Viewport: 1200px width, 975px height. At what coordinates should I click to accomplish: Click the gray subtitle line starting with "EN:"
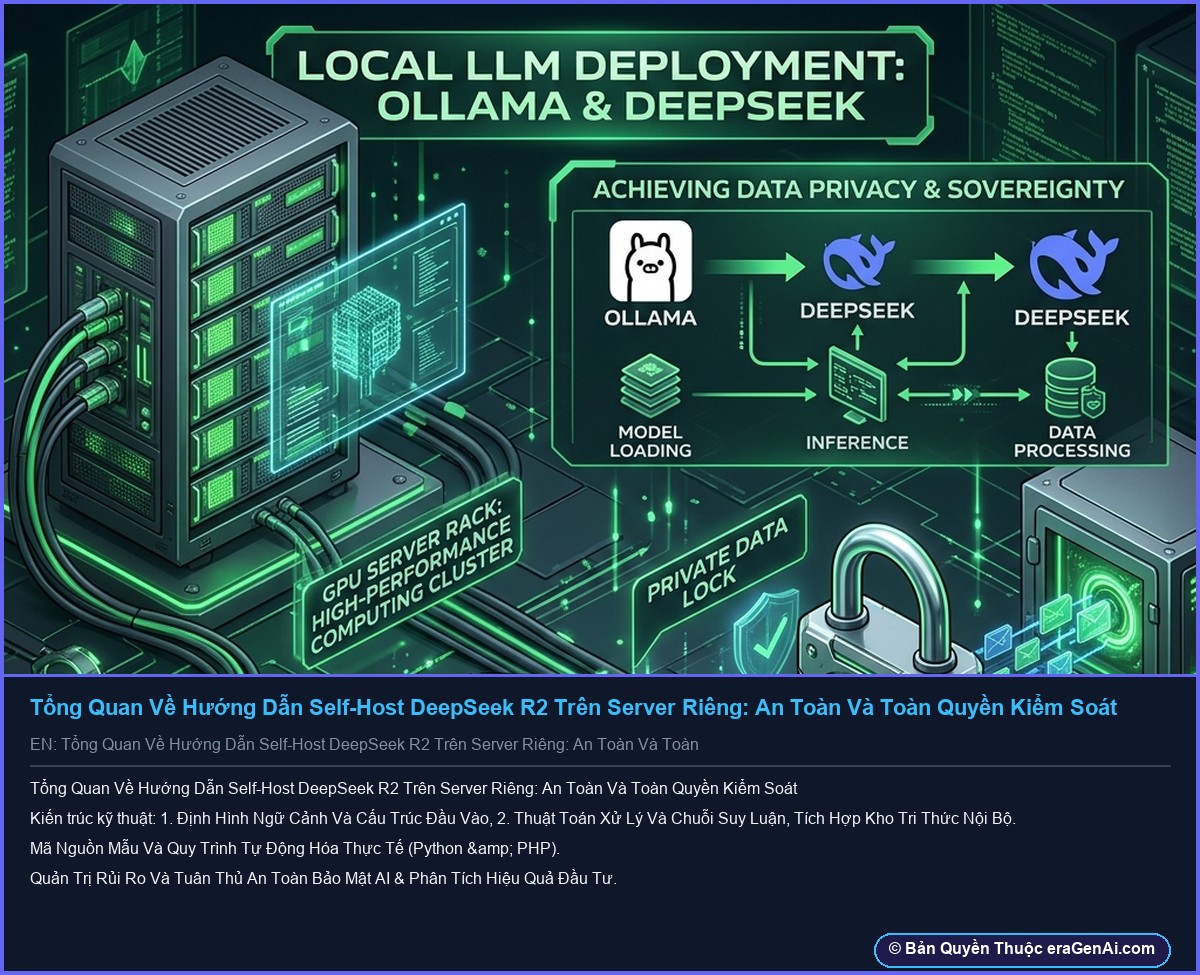tap(364, 744)
